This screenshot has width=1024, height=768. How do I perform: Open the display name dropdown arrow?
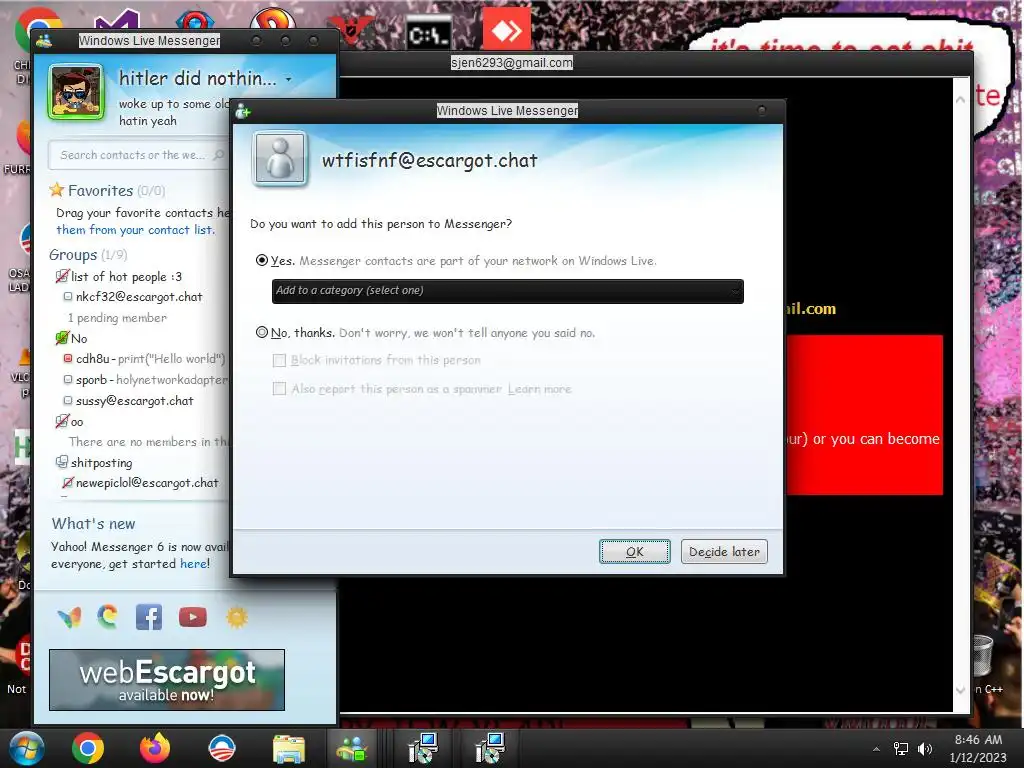click(289, 80)
